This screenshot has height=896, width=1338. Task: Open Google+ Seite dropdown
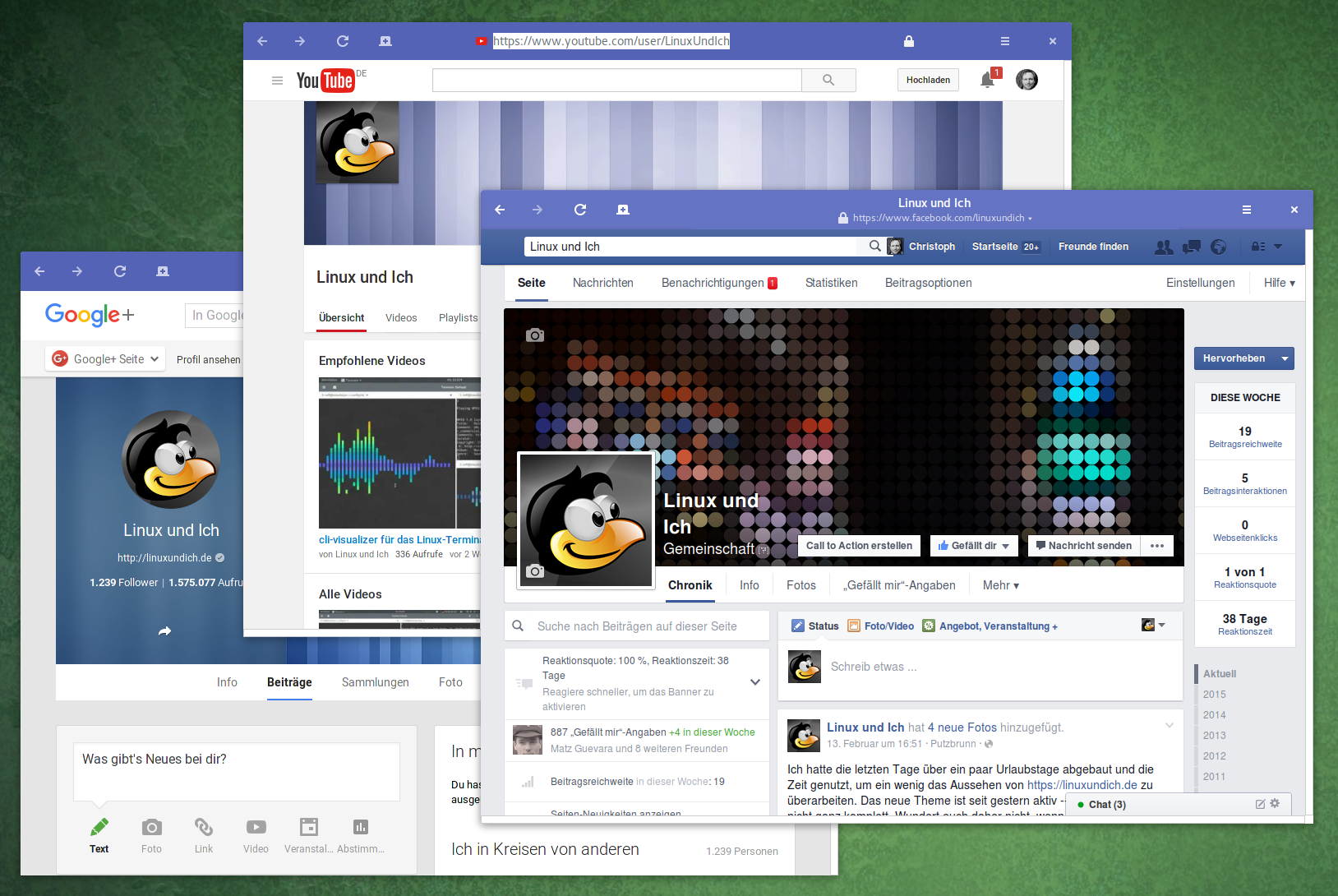(106, 358)
